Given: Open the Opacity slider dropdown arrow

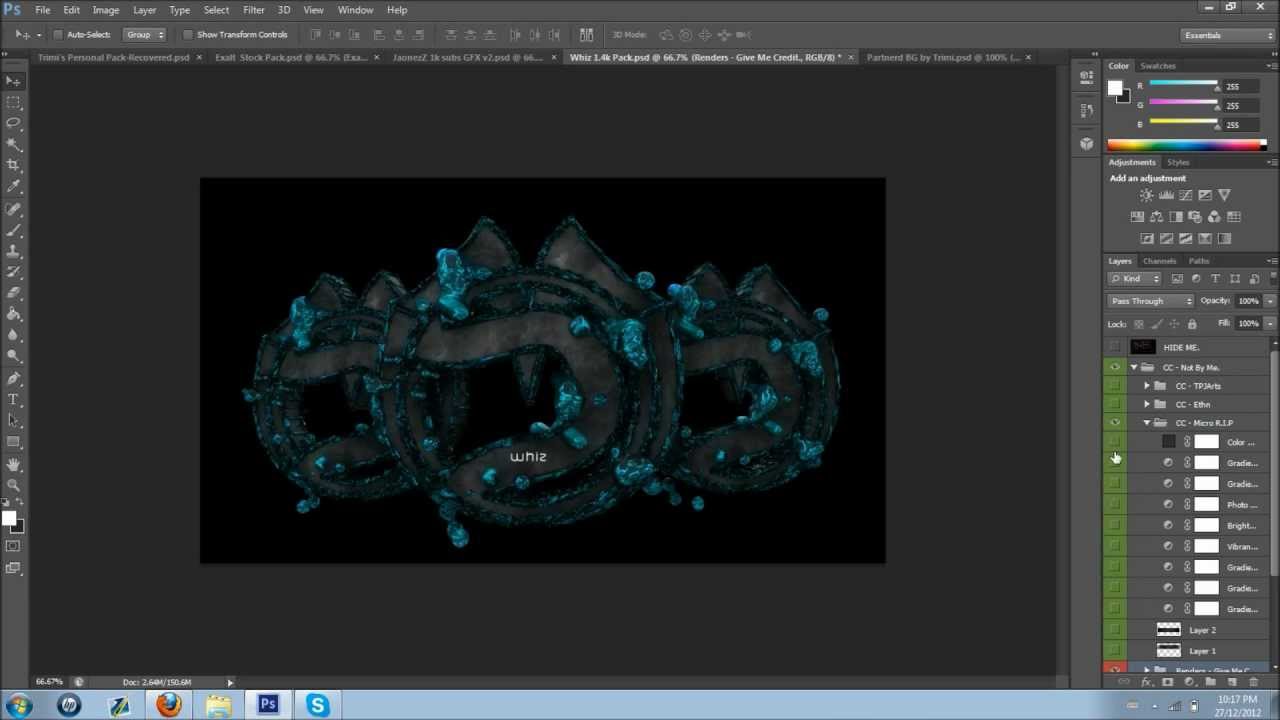Looking at the screenshot, I should (x=1270, y=301).
